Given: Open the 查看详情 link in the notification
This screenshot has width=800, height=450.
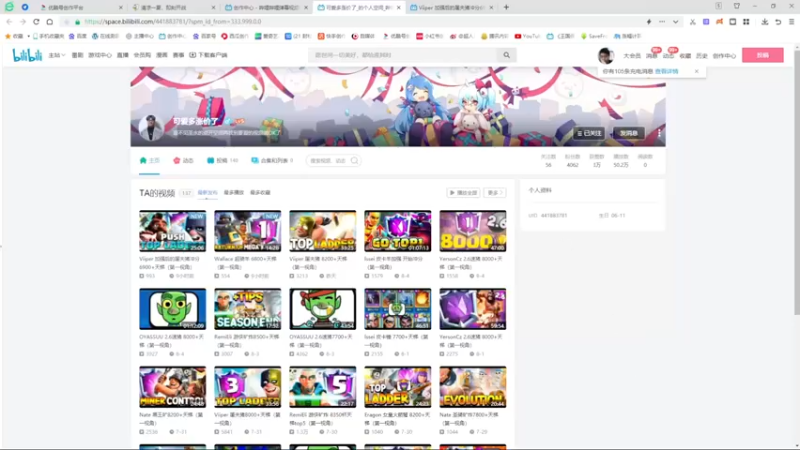Looking at the screenshot, I should (x=666, y=71).
